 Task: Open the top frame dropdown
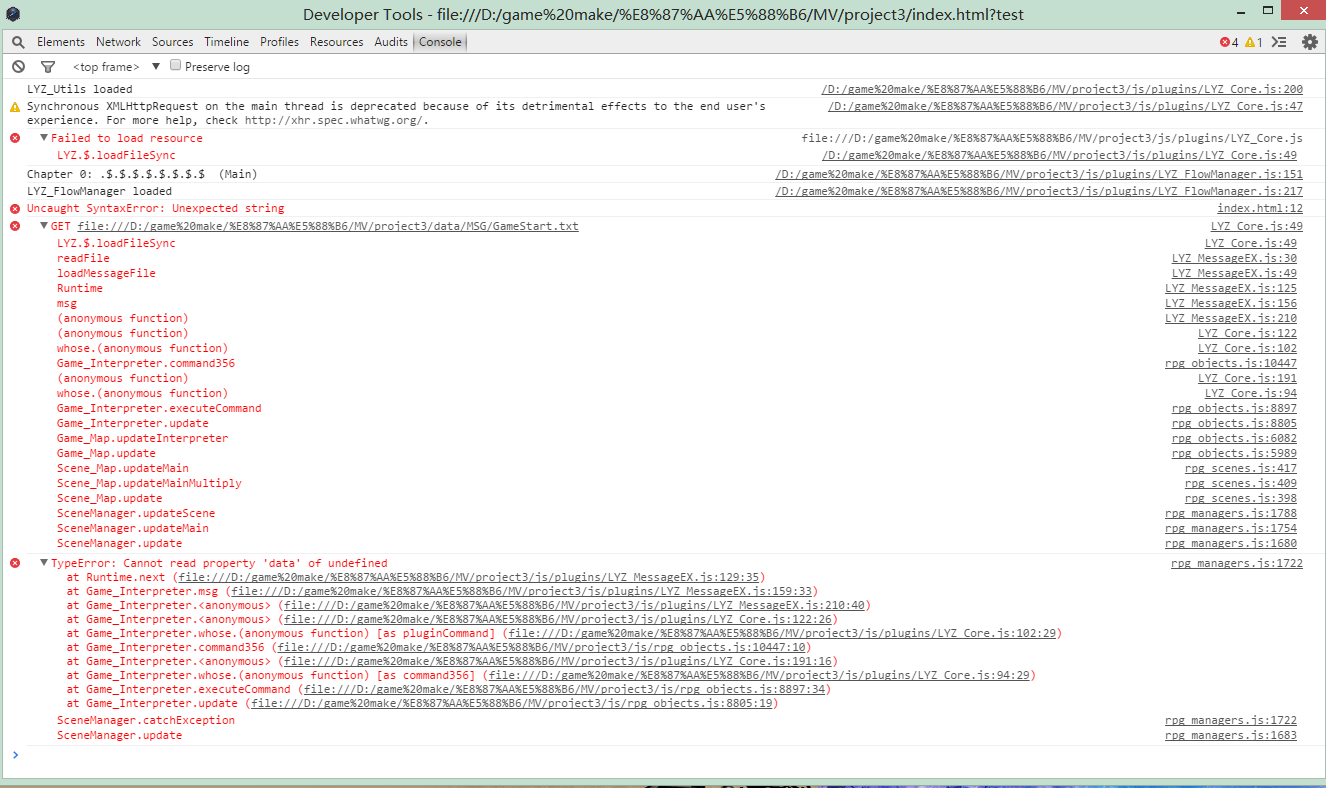tap(116, 67)
